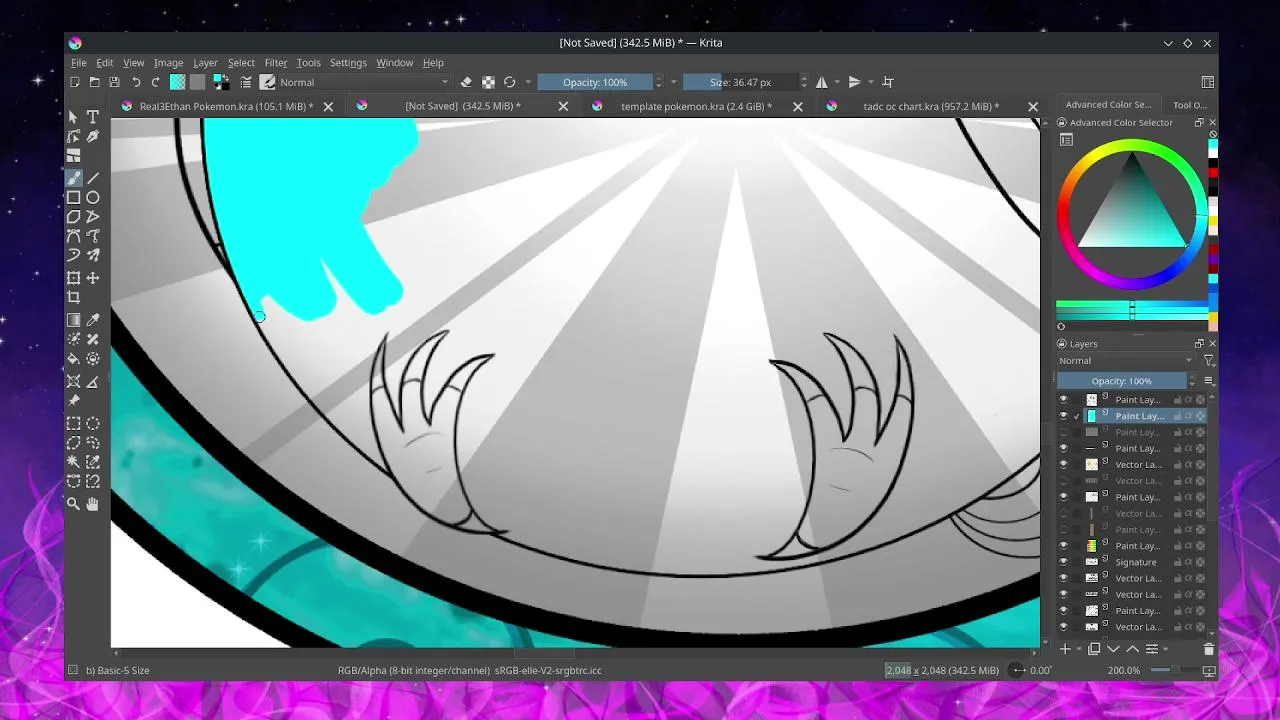Click the brush Opacity slider
This screenshot has width=1280, height=720.
point(595,82)
